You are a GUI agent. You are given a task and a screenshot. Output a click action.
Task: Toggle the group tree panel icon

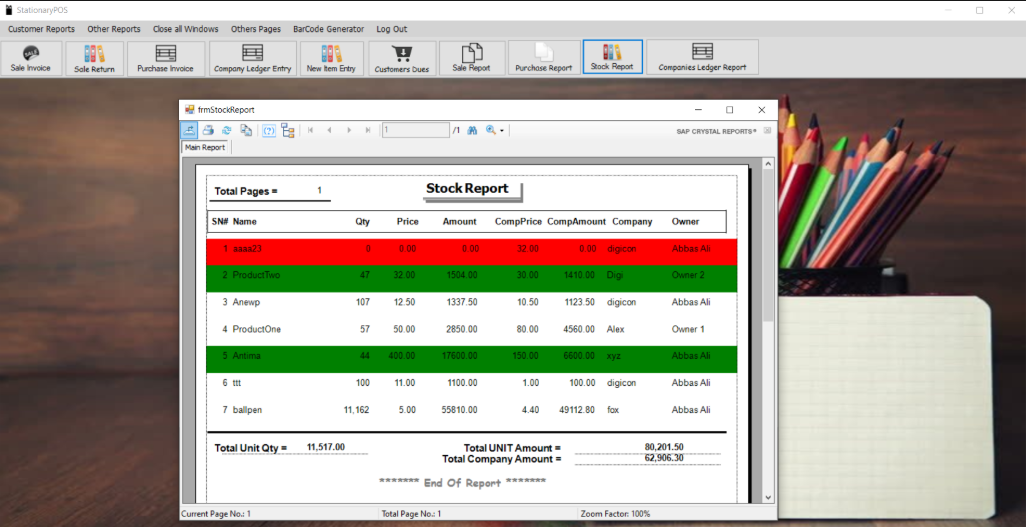[x=288, y=130]
